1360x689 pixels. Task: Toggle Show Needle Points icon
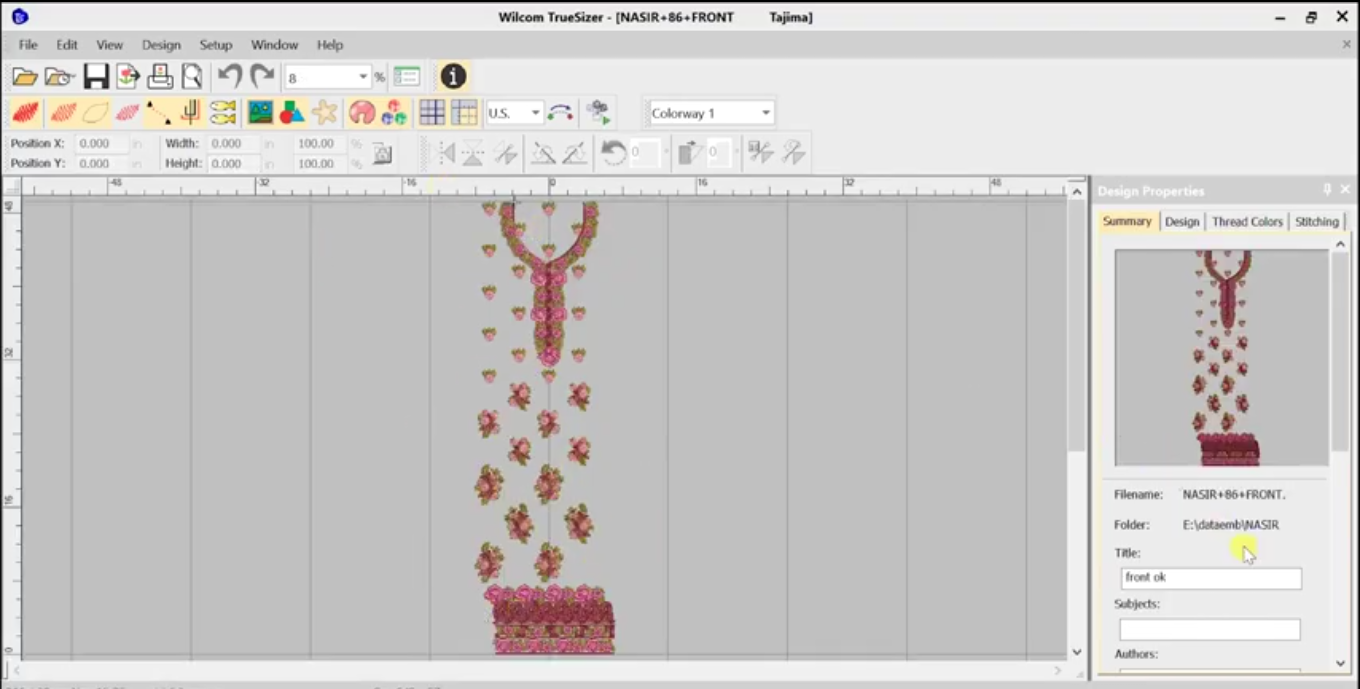coord(127,113)
